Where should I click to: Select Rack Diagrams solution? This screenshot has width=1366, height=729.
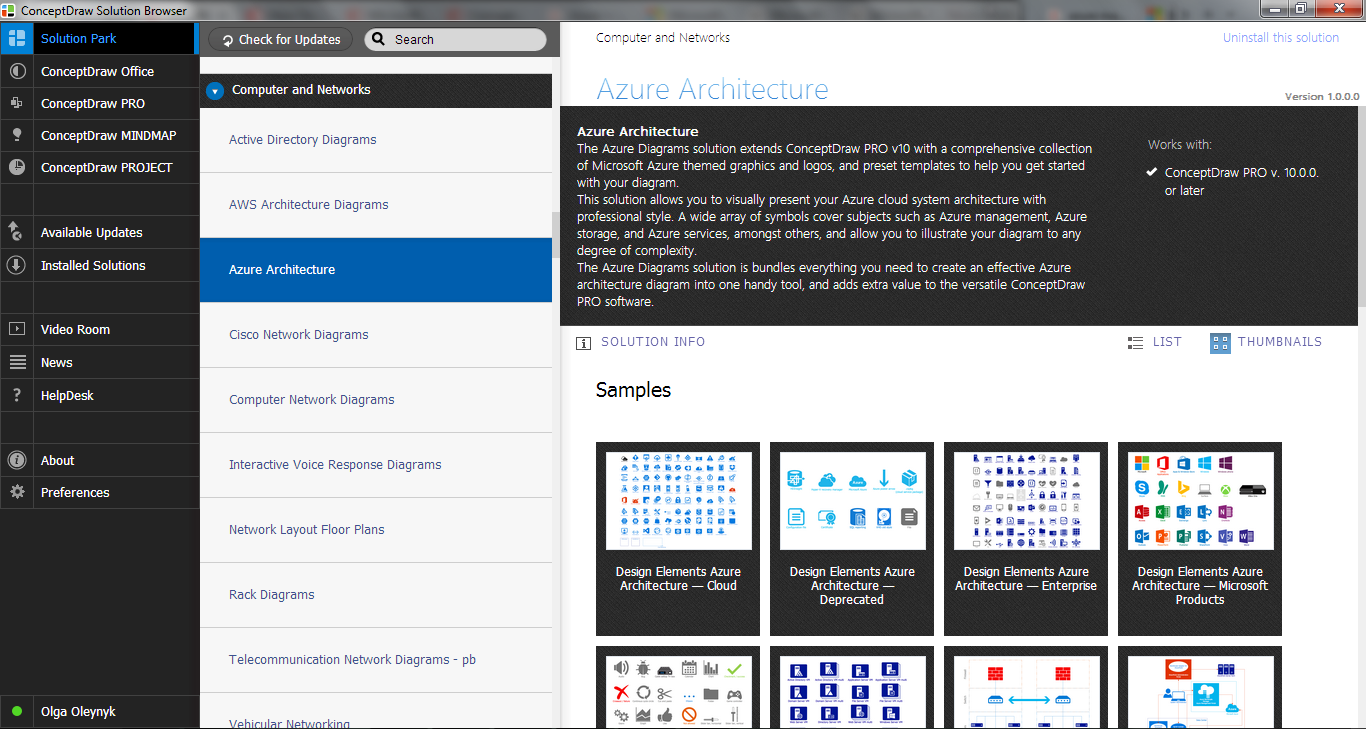[376, 595]
